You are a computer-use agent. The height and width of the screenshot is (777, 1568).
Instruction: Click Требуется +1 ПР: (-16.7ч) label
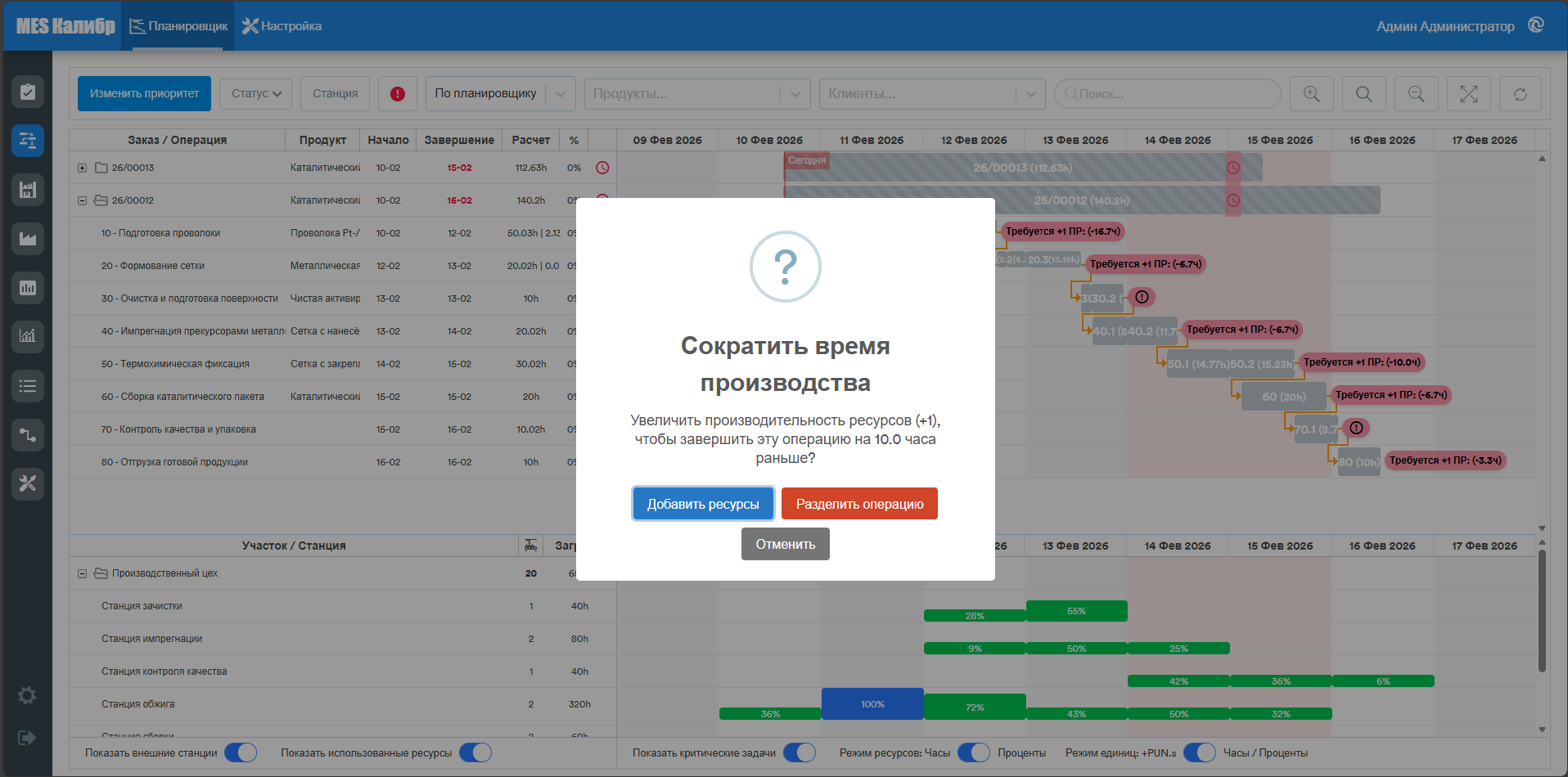point(1062,231)
